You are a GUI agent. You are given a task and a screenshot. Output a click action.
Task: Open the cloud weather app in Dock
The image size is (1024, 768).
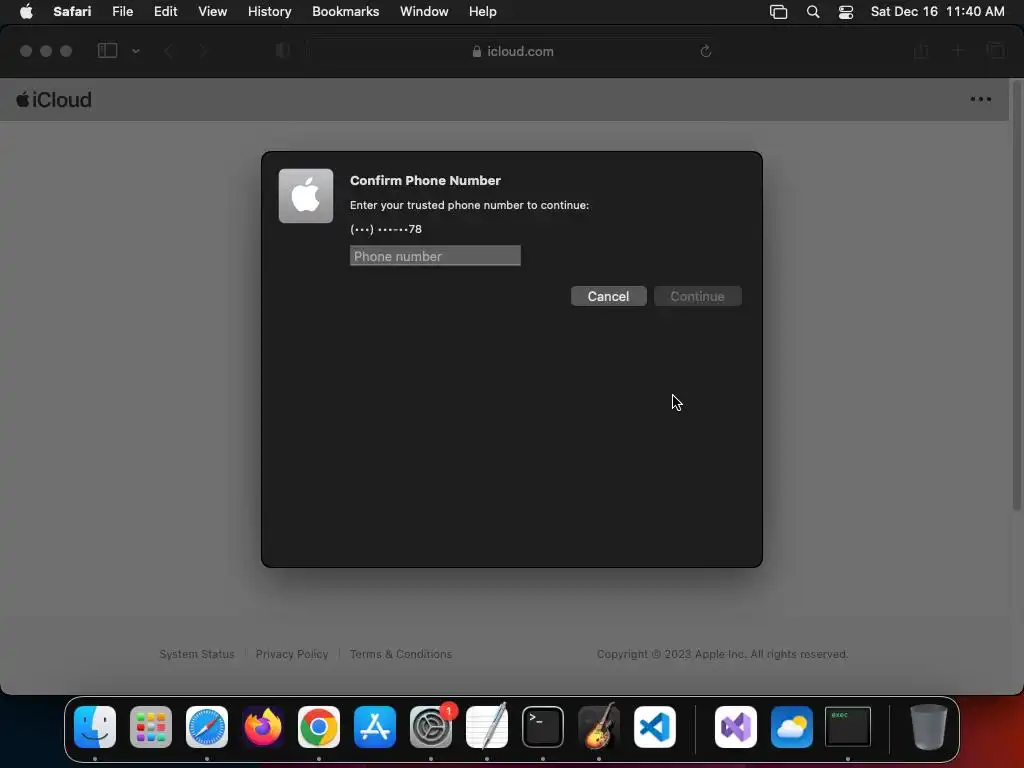(x=792, y=727)
